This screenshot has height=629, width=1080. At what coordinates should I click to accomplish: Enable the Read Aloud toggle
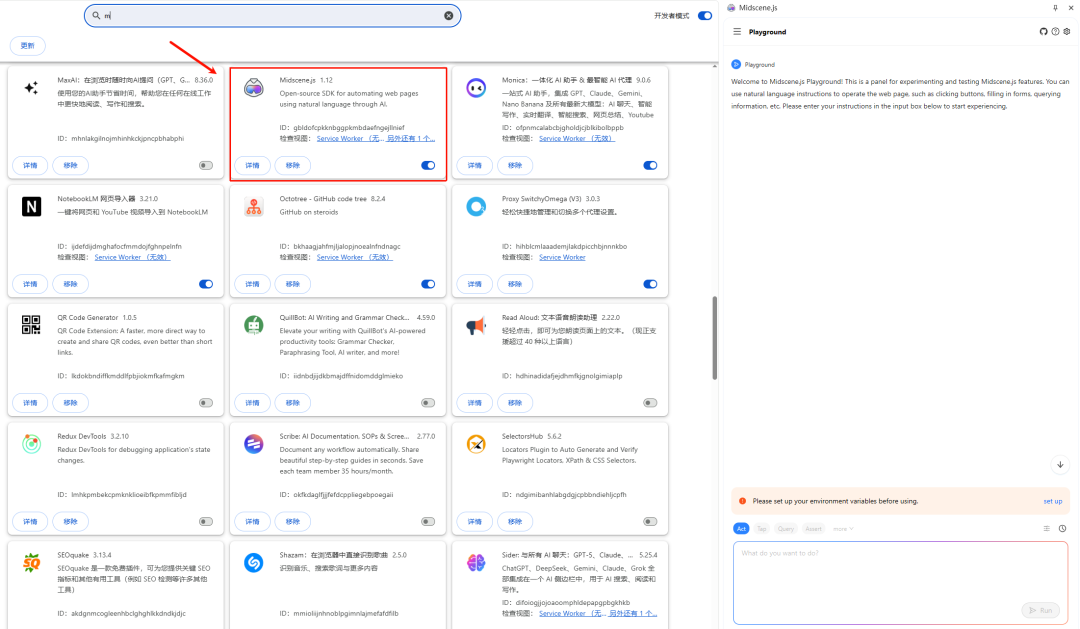coord(650,403)
